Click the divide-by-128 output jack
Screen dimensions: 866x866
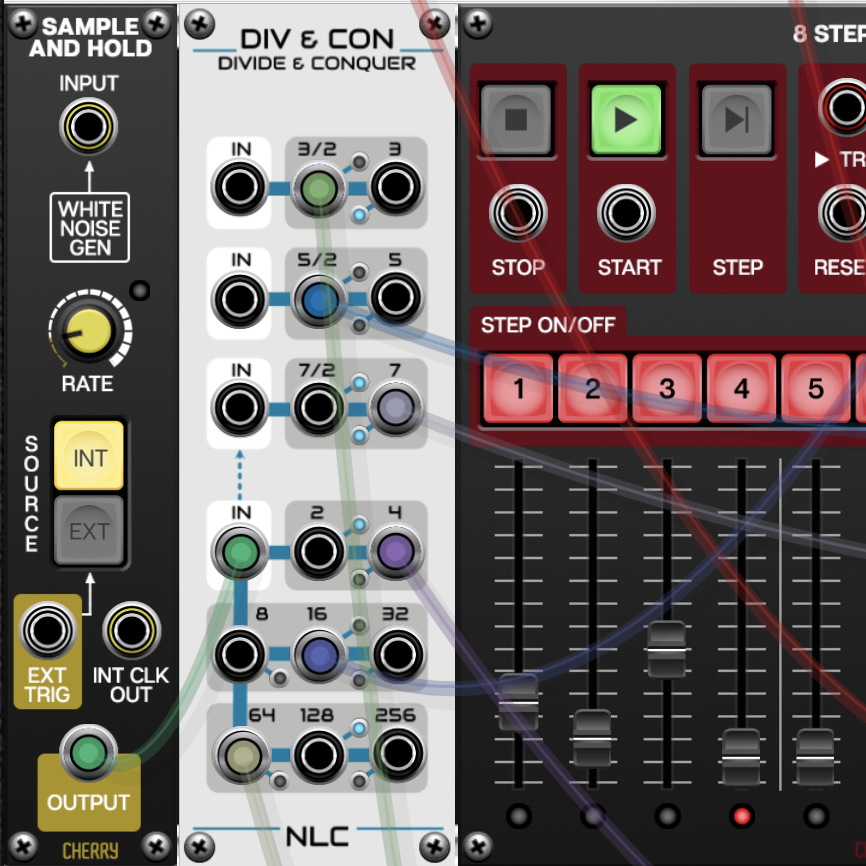pyautogui.click(x=319, y=755)
